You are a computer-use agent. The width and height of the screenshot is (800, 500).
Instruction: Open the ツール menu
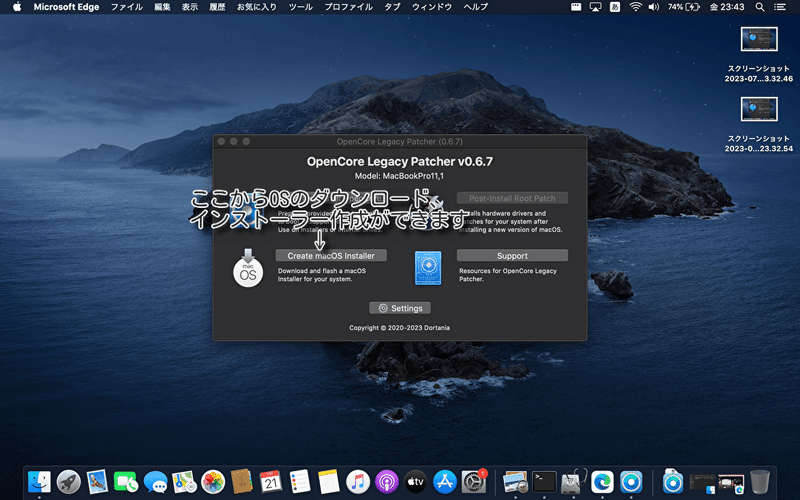coord(301,7)
